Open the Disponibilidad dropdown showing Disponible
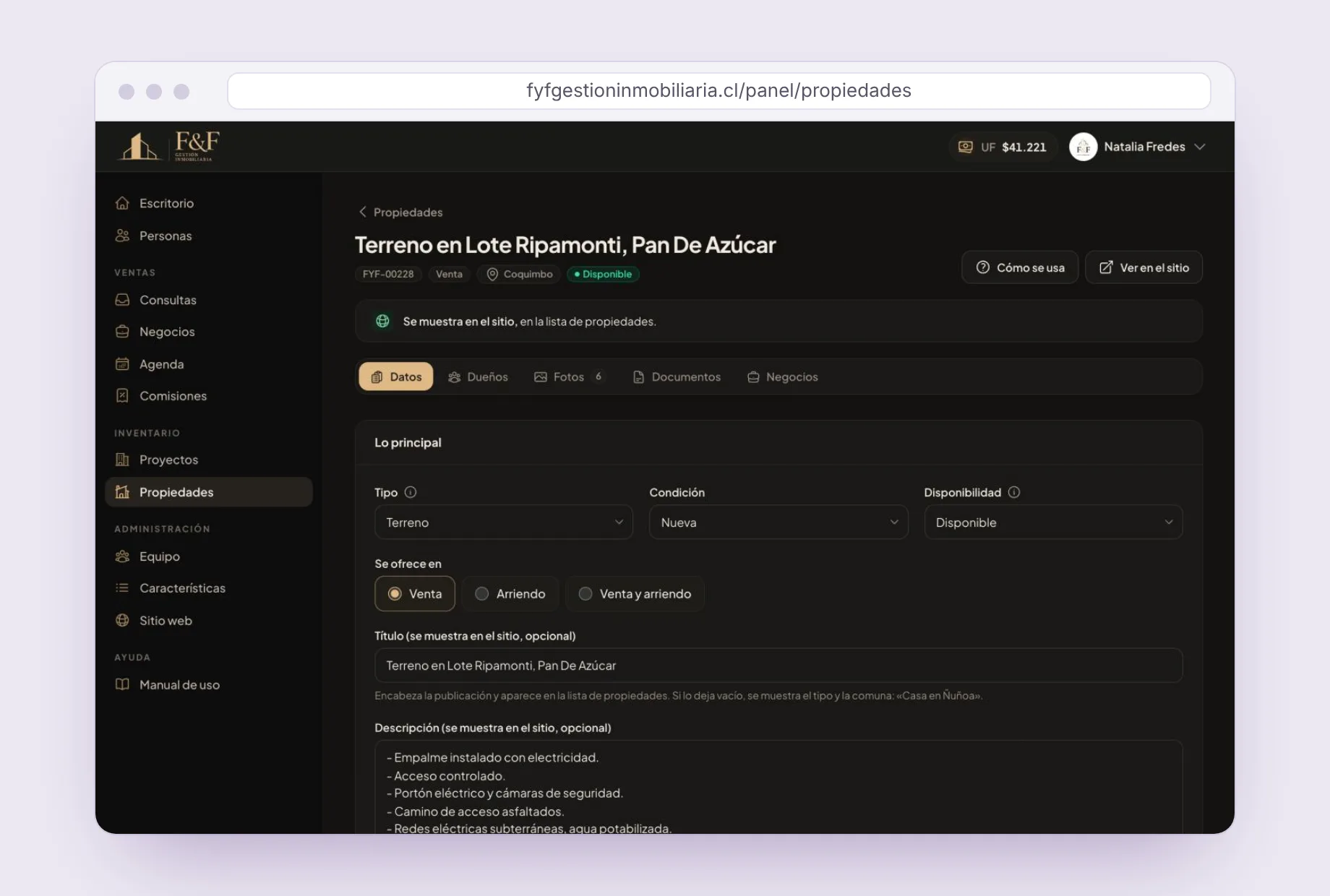Image resolution: width=1330 pixels, height=896 pixels. [x=1053, y=522]
